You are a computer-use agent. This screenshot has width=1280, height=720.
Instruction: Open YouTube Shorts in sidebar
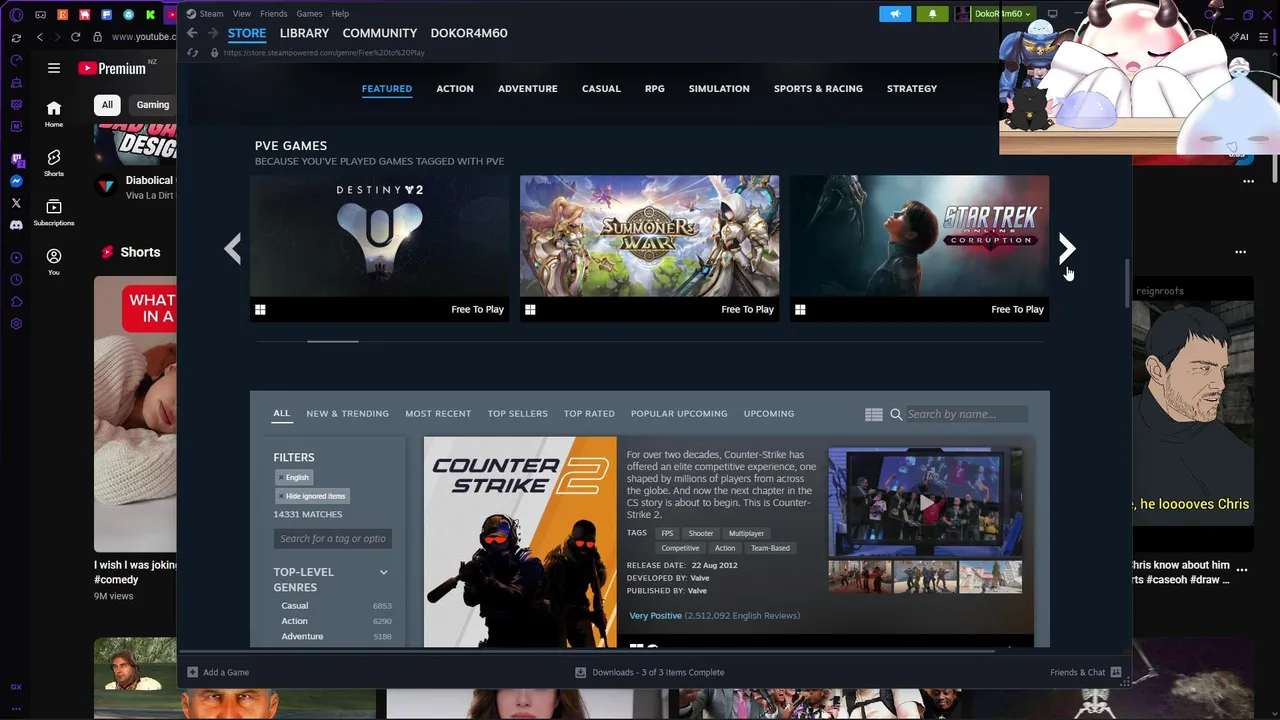coord(54,163)
